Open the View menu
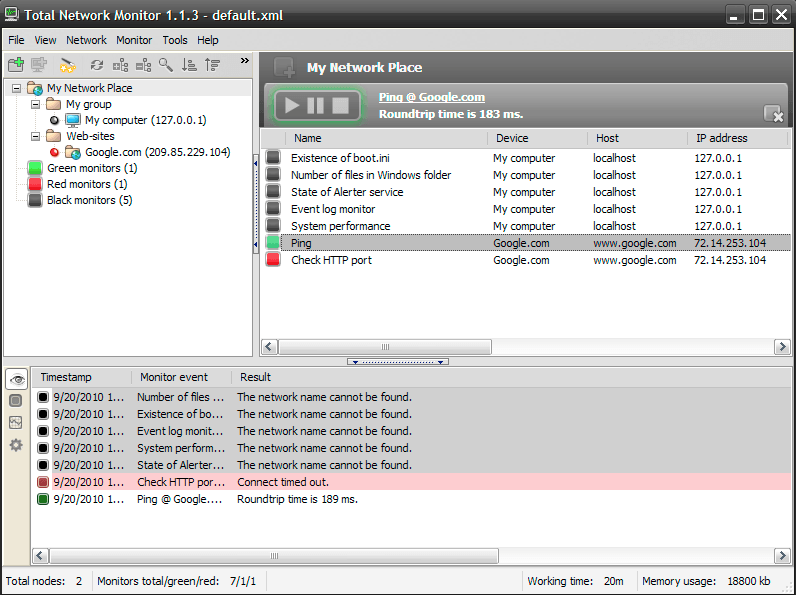796x595 pixels. [45, 40]
